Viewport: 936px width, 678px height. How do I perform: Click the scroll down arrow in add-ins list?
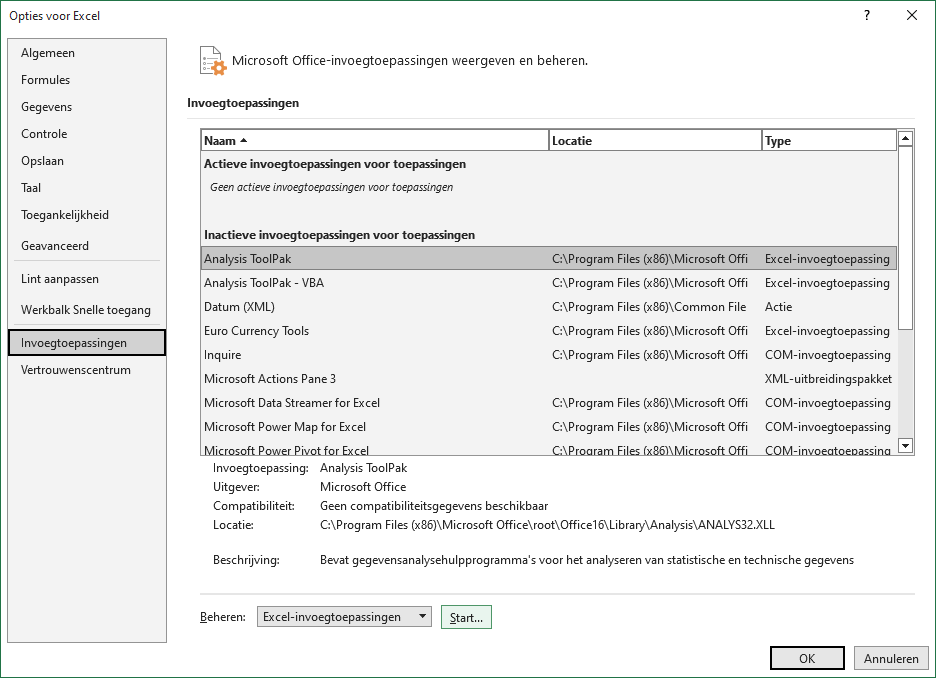pos(906,445)
